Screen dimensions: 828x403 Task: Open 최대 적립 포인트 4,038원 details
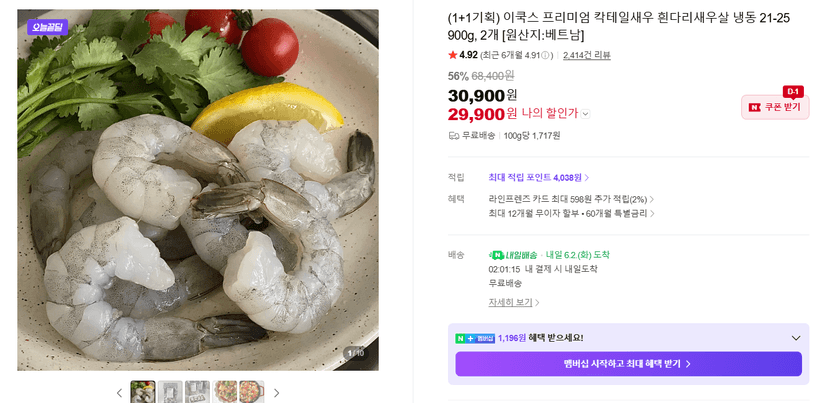click(x=539, y=177)
